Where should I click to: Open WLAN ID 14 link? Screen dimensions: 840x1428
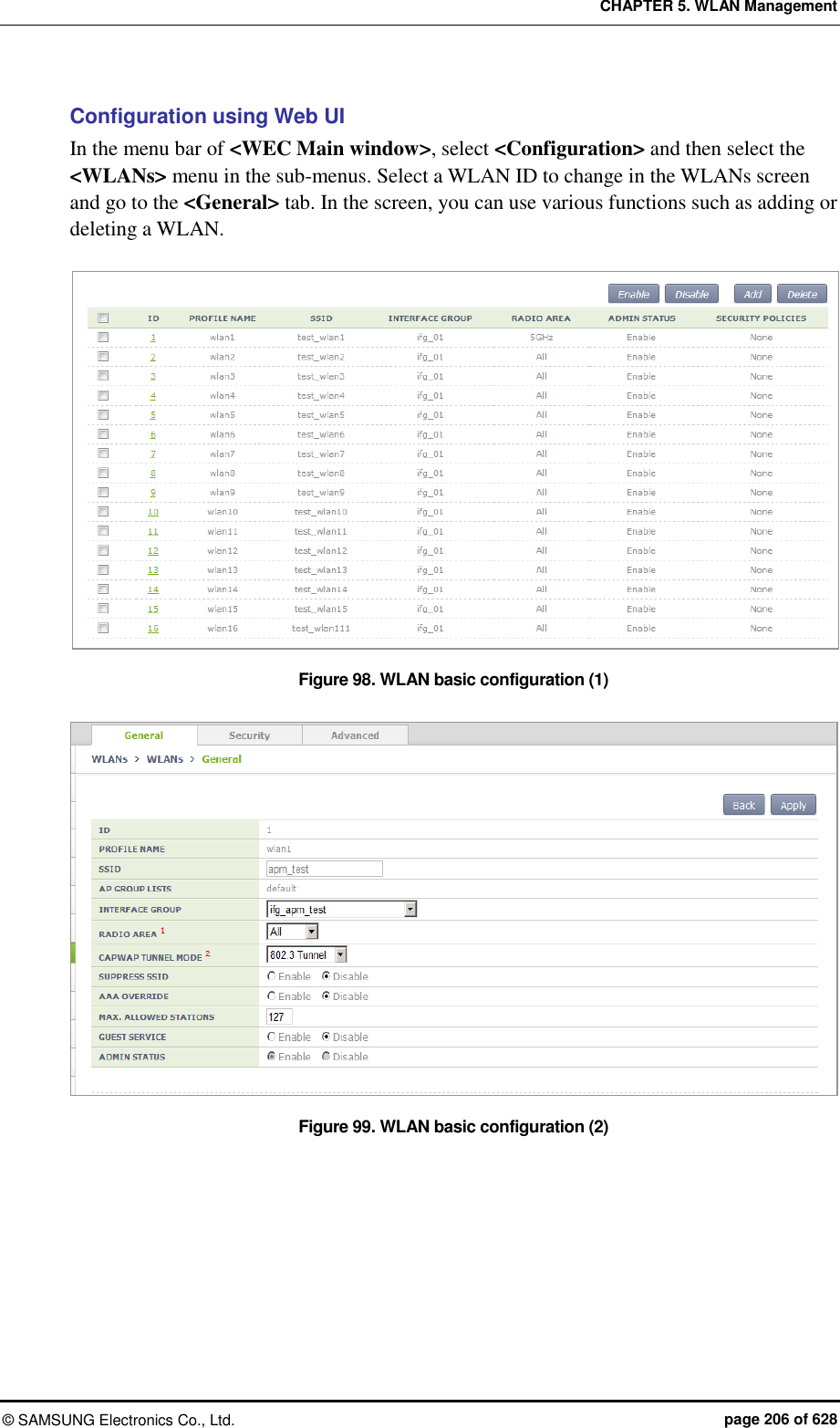(x=153, y=589)
